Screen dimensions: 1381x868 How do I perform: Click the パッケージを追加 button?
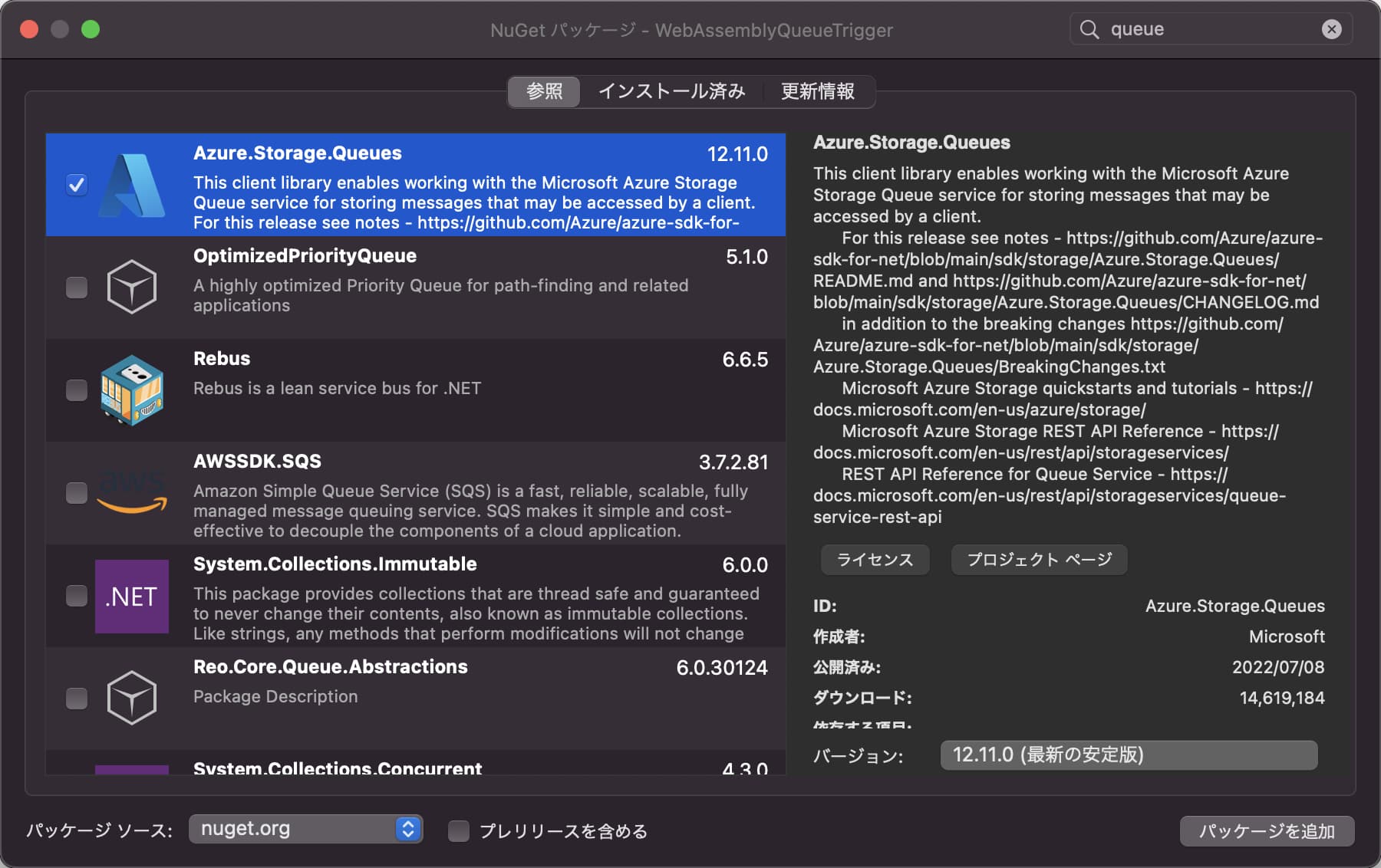pos(1267,831)
